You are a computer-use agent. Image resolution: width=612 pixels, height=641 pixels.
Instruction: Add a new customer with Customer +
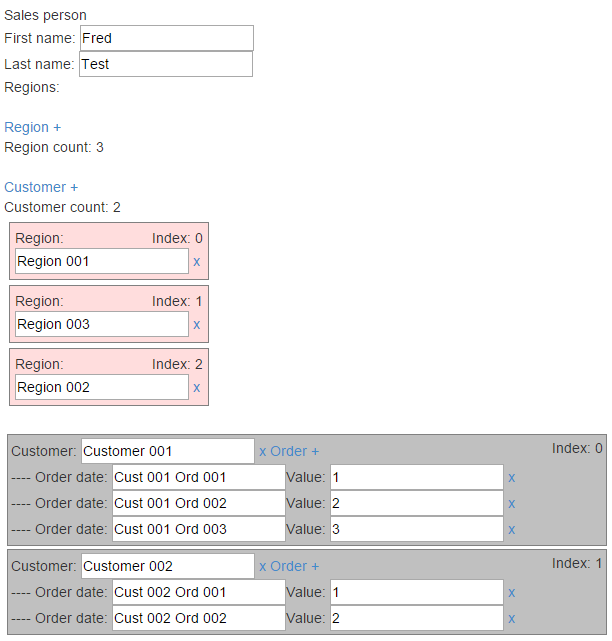coord(41,187)
